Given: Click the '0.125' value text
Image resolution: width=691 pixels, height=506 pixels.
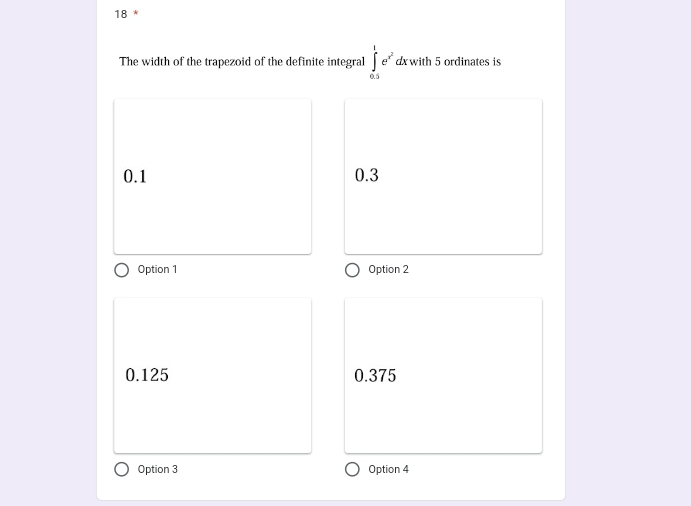Looking at the screenshot, I should click(147, 375).
